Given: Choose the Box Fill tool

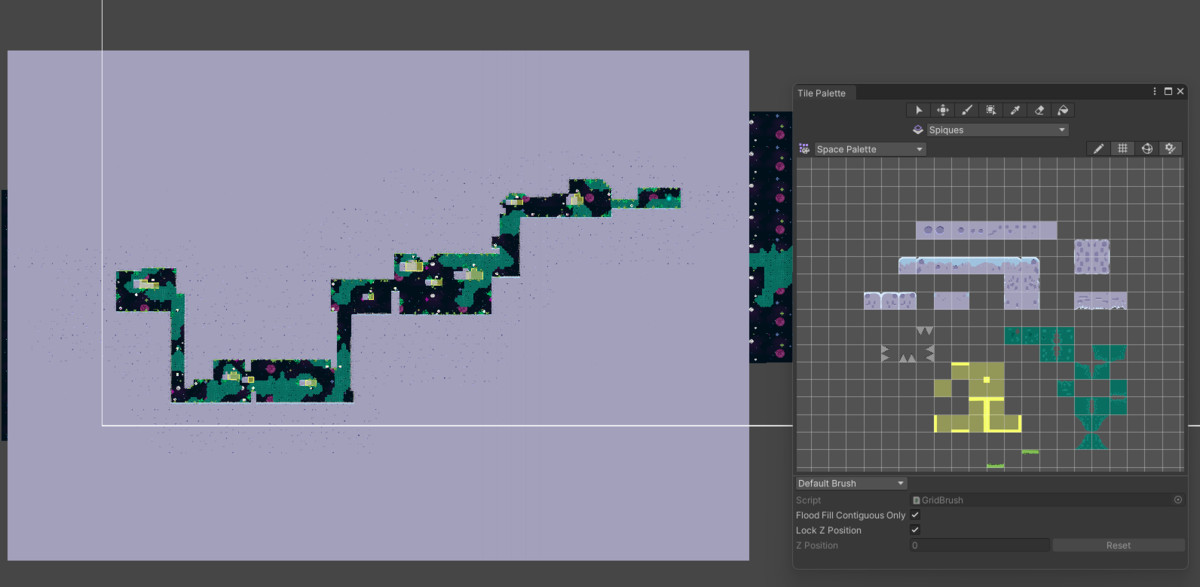Looking at the screenshot, I should [x=990, y=109].
